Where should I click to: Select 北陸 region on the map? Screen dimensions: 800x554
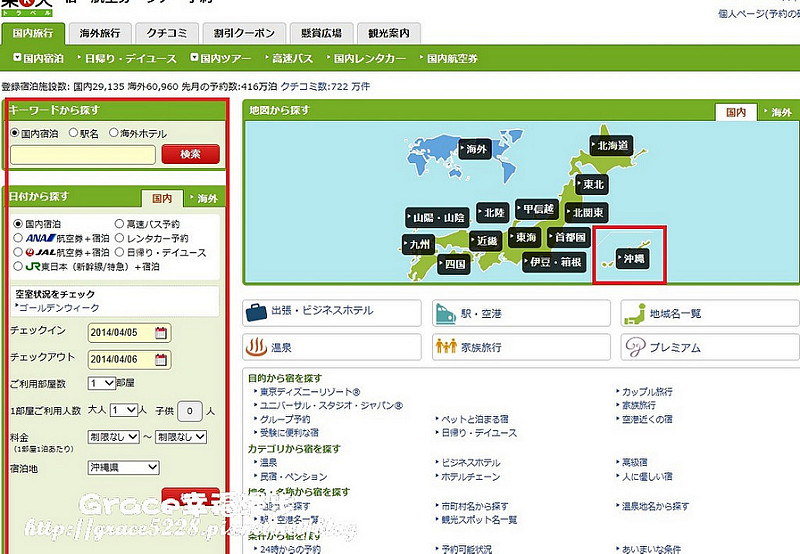(493, 212)
